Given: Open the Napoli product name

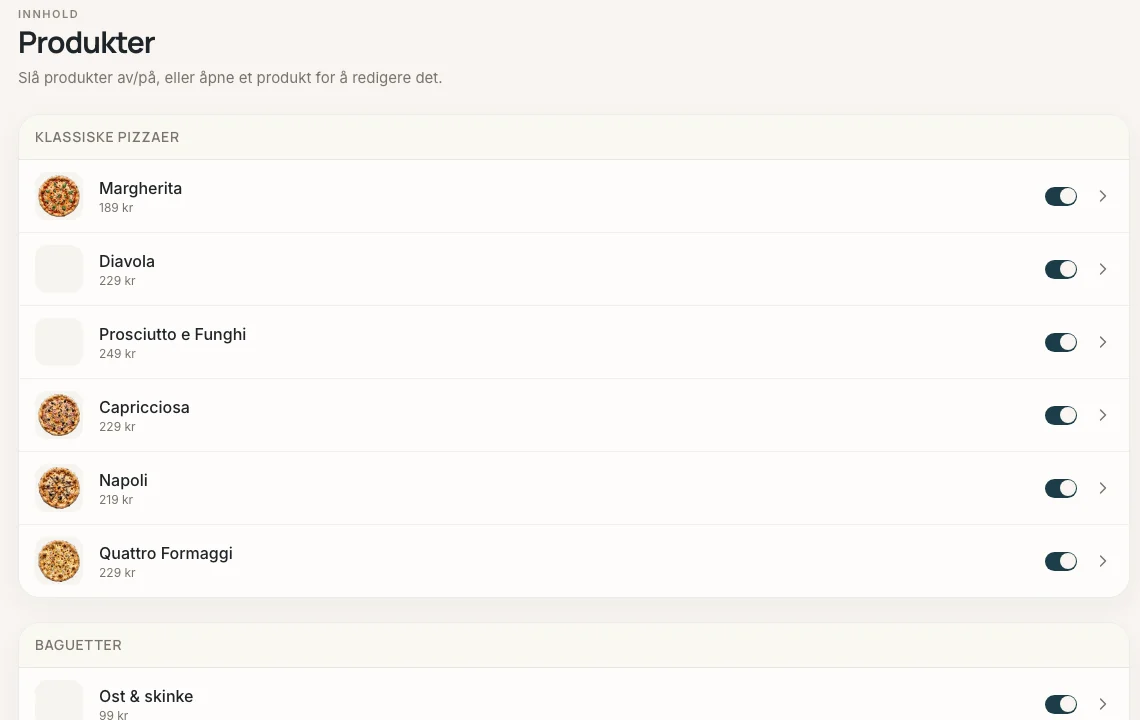Looking at the screenshot, I should click(123, 481).
